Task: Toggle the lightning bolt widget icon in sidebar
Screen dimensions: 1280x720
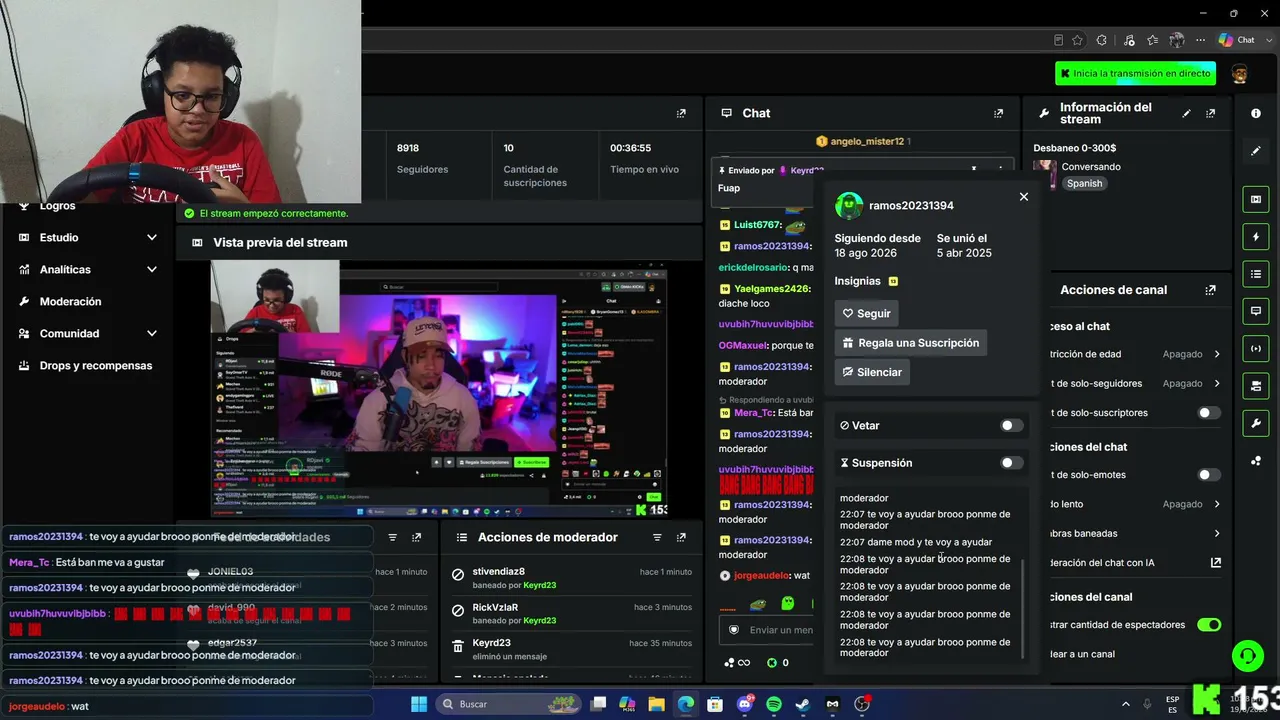Action: click(x=1256, y=237)
